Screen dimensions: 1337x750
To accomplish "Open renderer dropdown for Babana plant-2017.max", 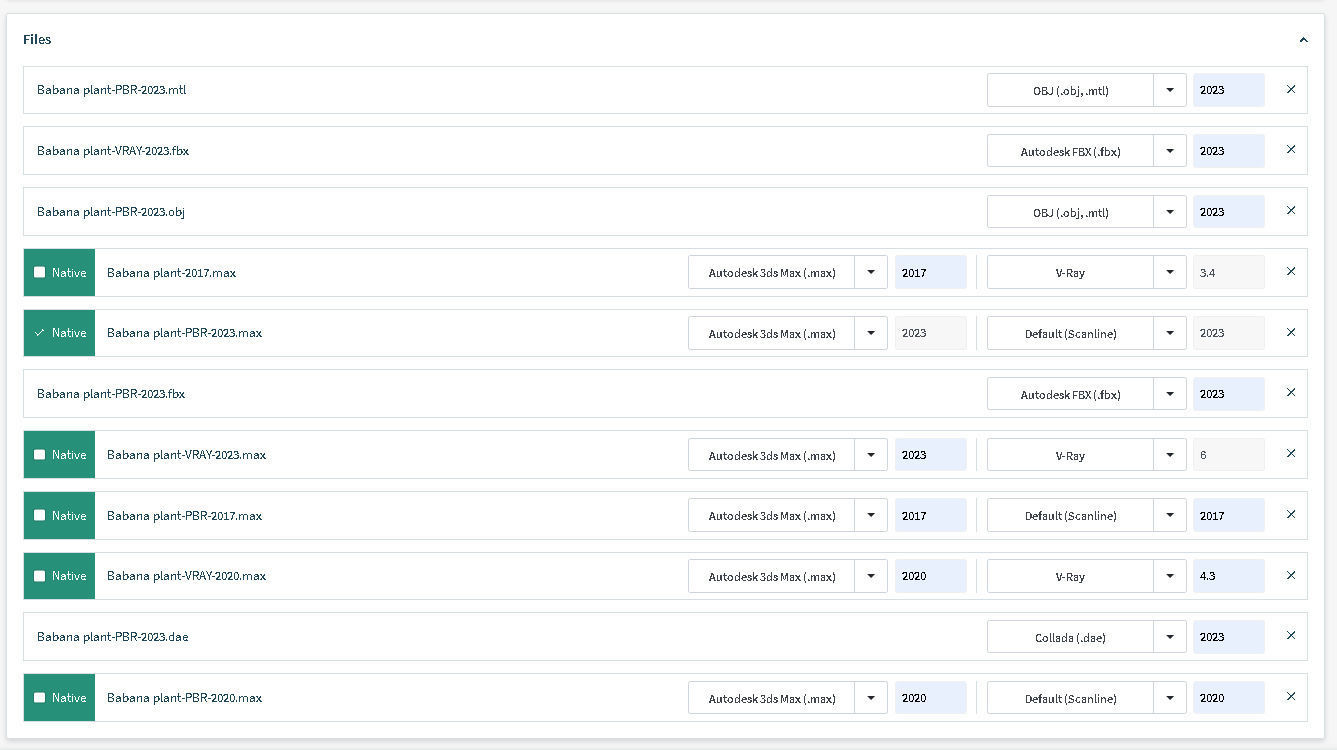I will [1169, 272].
